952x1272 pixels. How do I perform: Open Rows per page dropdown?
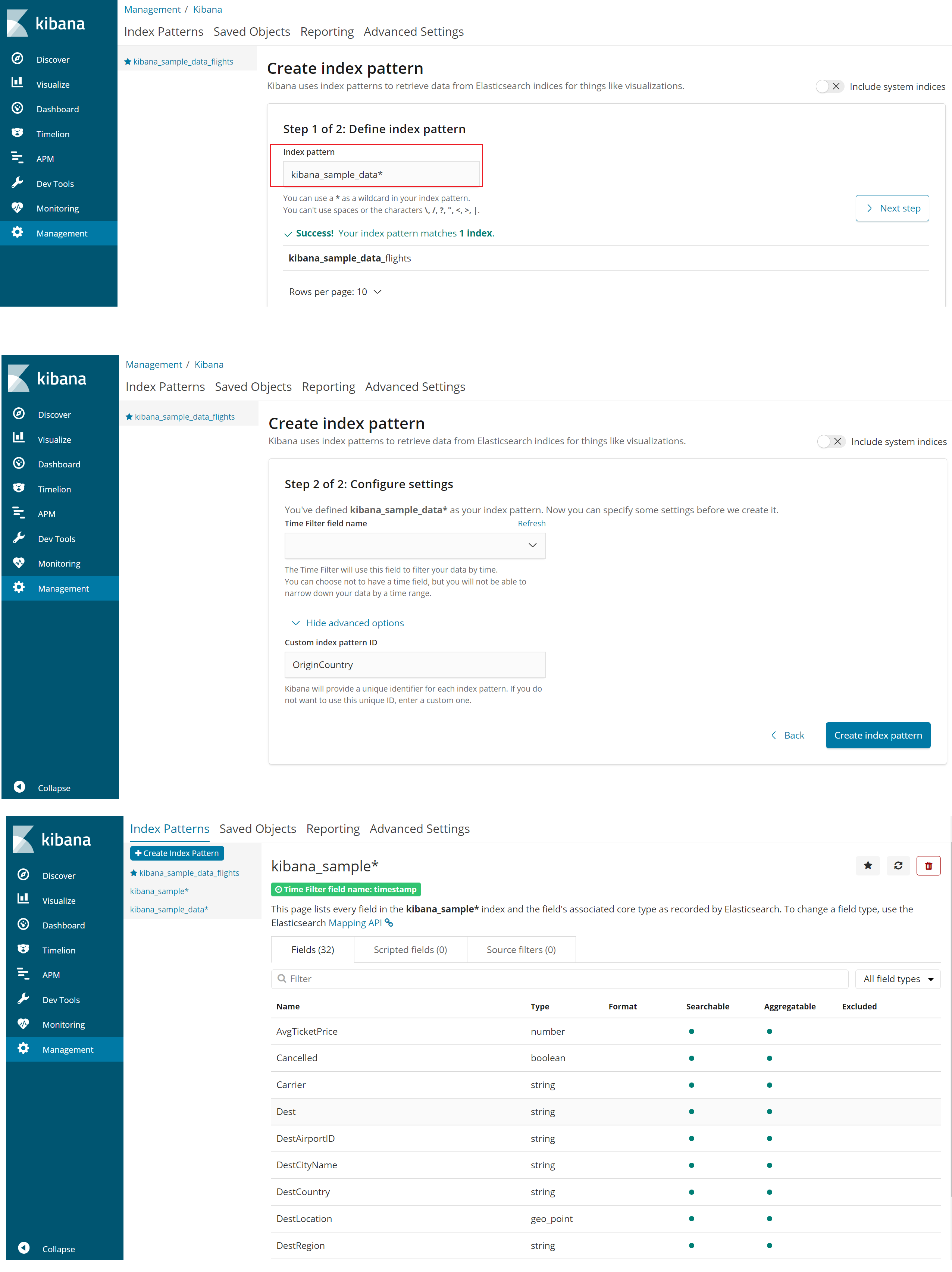tap(335, 292)
